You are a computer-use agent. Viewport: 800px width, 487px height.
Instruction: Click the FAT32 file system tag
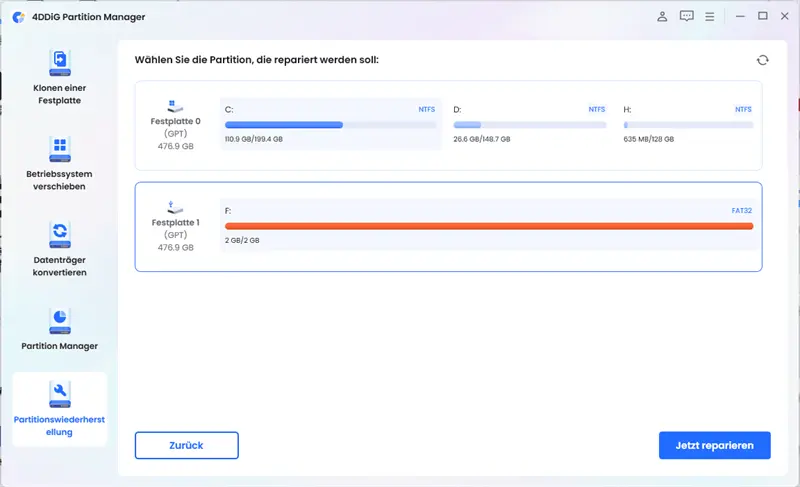(741, 211)
